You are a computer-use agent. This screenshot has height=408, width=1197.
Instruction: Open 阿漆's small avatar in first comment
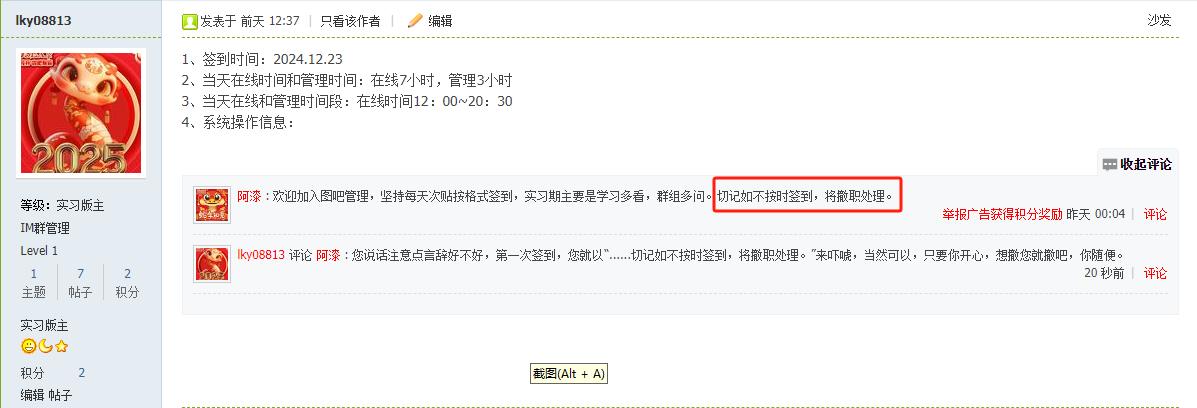212,205
